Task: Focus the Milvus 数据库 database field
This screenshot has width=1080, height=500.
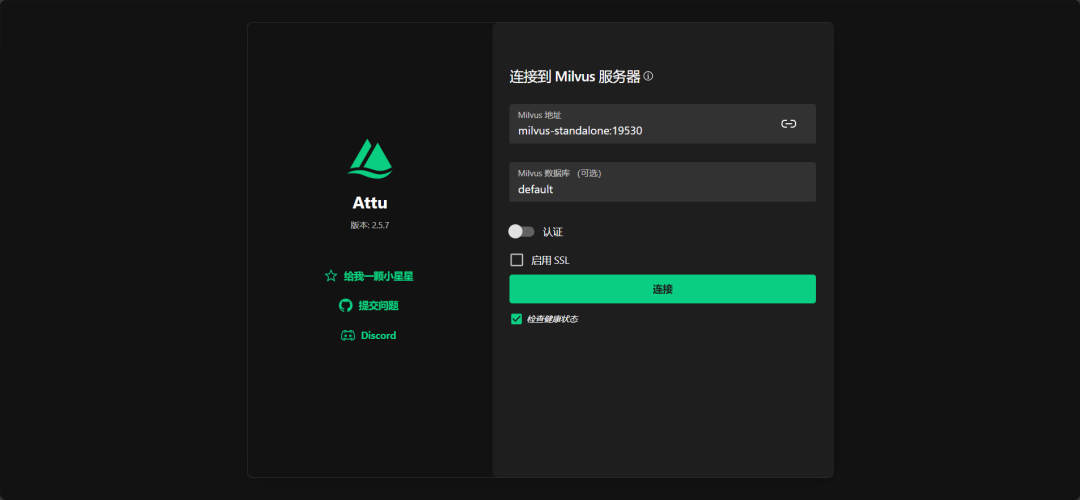Action: click(x=663, y=182)
